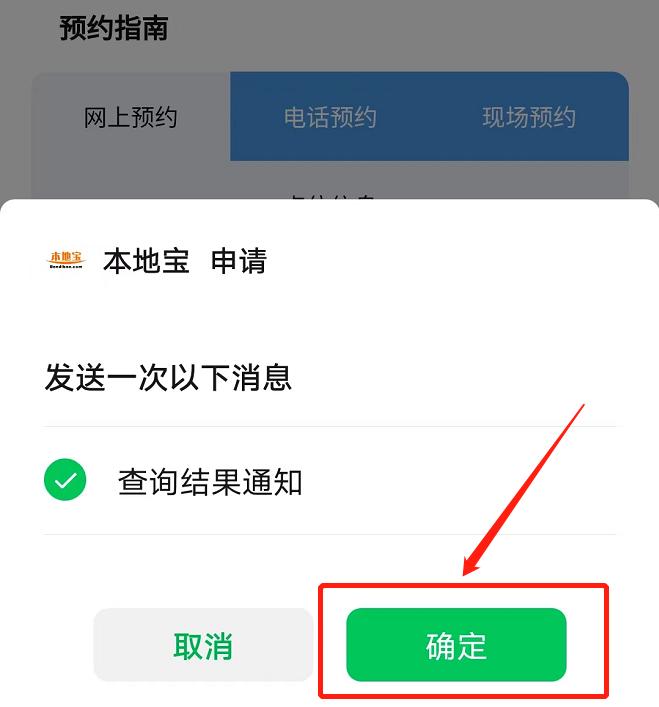Tap the 本地宝 app name text
This screenshot has height=707, width=659.
click(146, 261)
